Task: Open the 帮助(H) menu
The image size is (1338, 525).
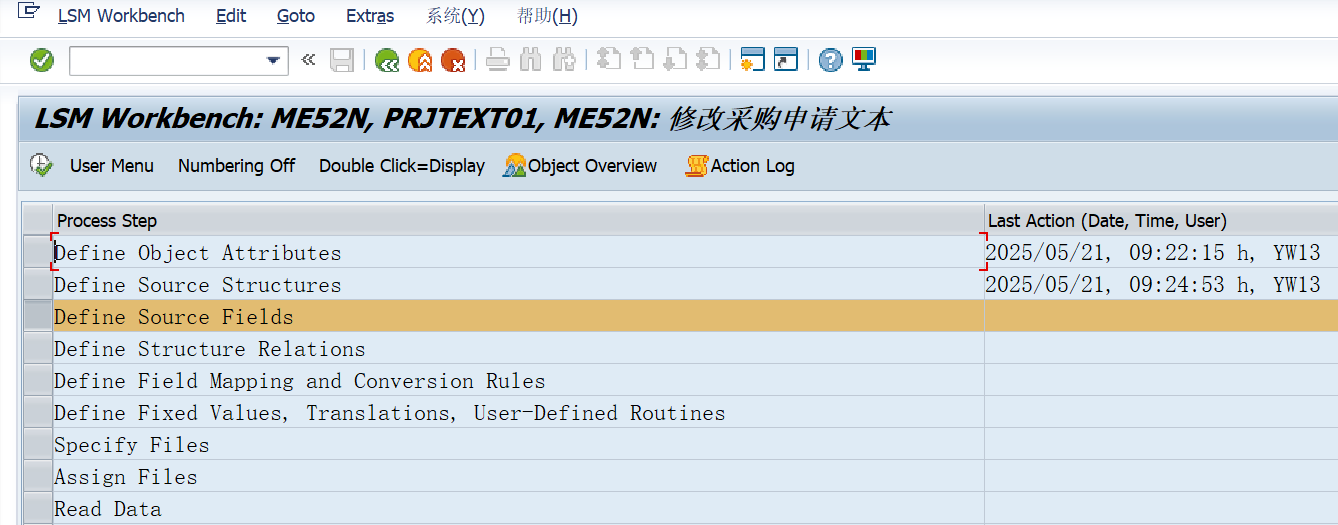Action: coord(547,16)
